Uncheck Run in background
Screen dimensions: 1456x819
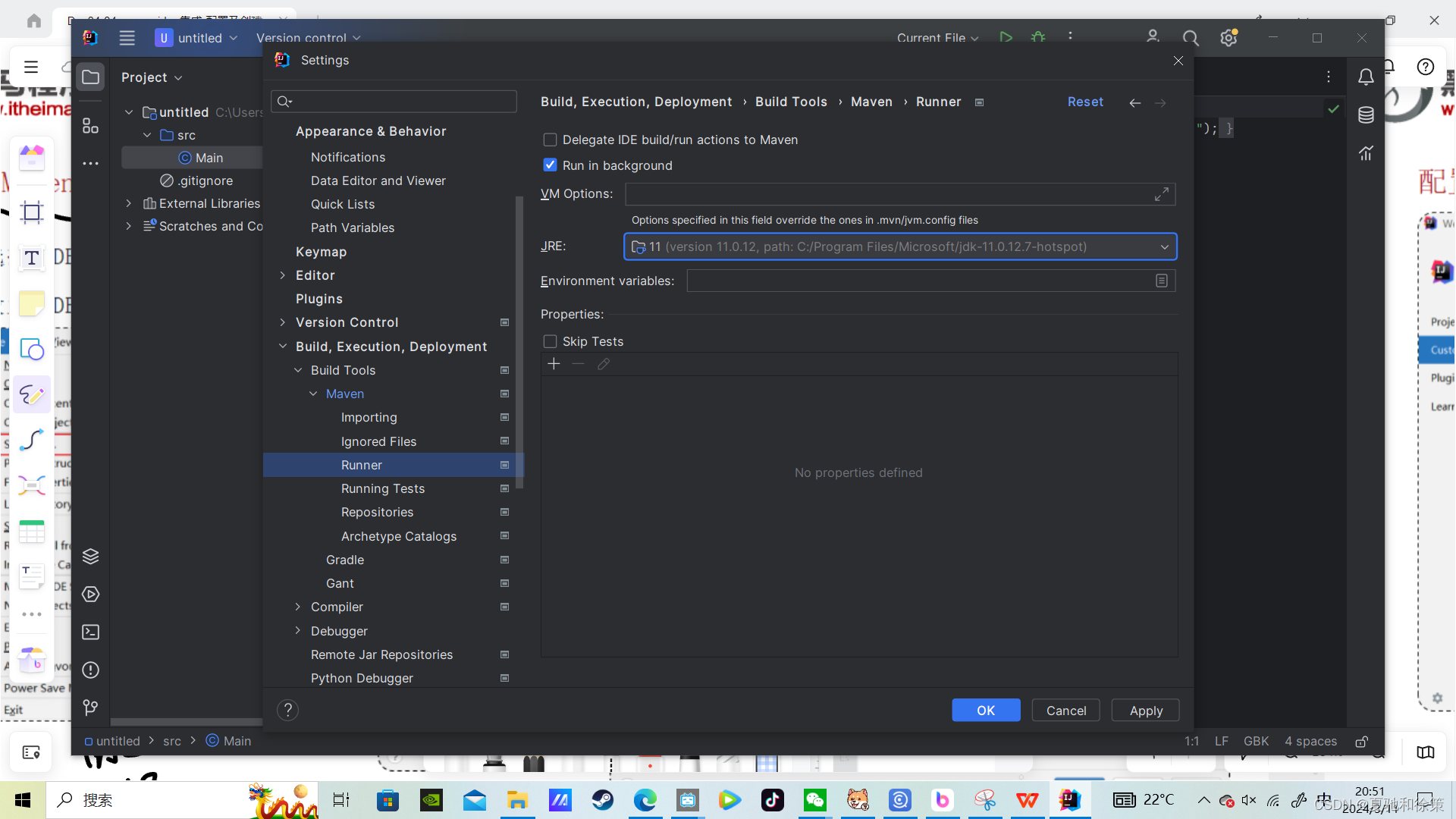point(550,165)
